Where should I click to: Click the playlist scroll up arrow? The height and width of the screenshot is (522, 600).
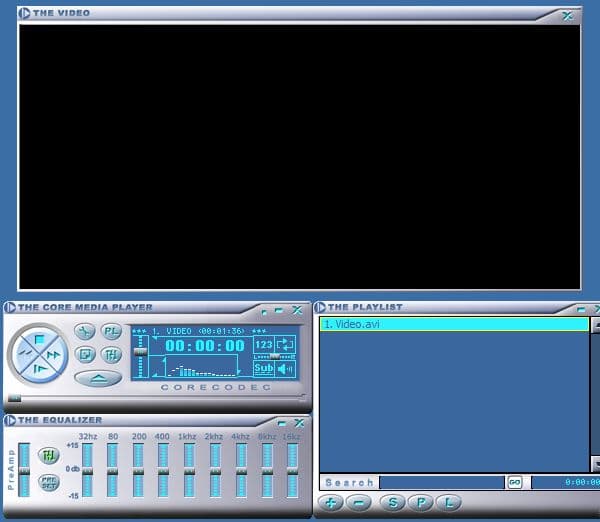[595, 325]
